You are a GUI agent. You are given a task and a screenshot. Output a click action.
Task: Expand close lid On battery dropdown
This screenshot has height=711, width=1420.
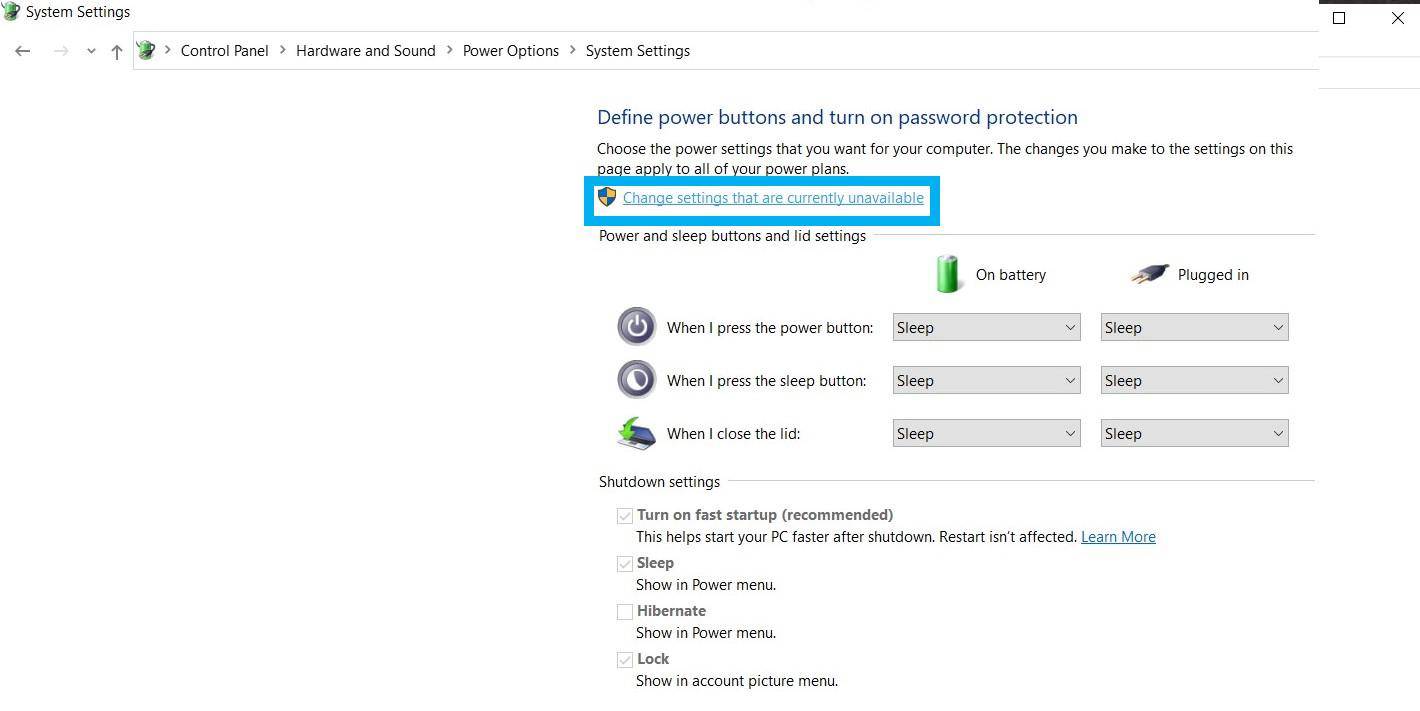pos(986,433)
